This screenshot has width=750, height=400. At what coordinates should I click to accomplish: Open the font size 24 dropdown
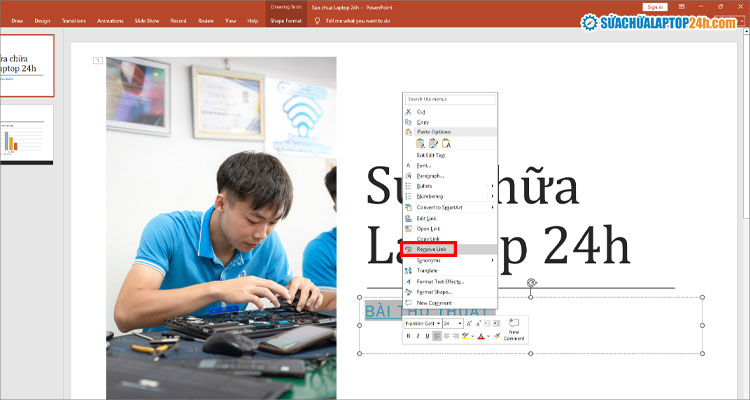click(460, 324)
